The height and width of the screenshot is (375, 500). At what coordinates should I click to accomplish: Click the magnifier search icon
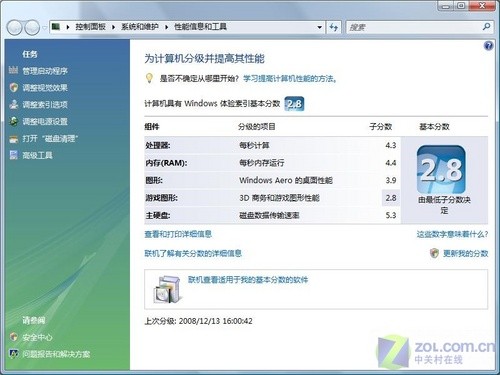[486, 27]
